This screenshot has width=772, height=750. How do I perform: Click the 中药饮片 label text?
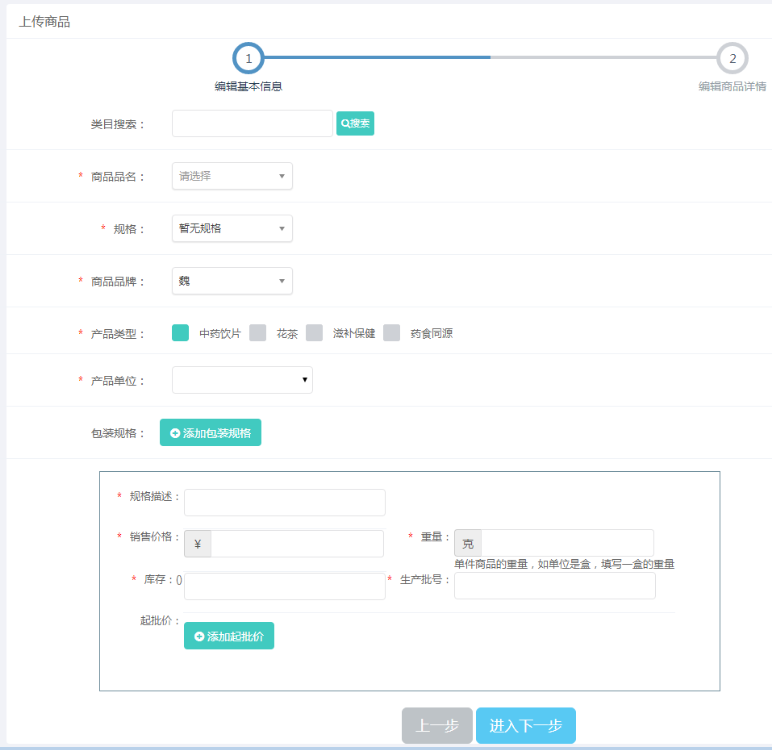pyautogui.click(x=220, y=333)
